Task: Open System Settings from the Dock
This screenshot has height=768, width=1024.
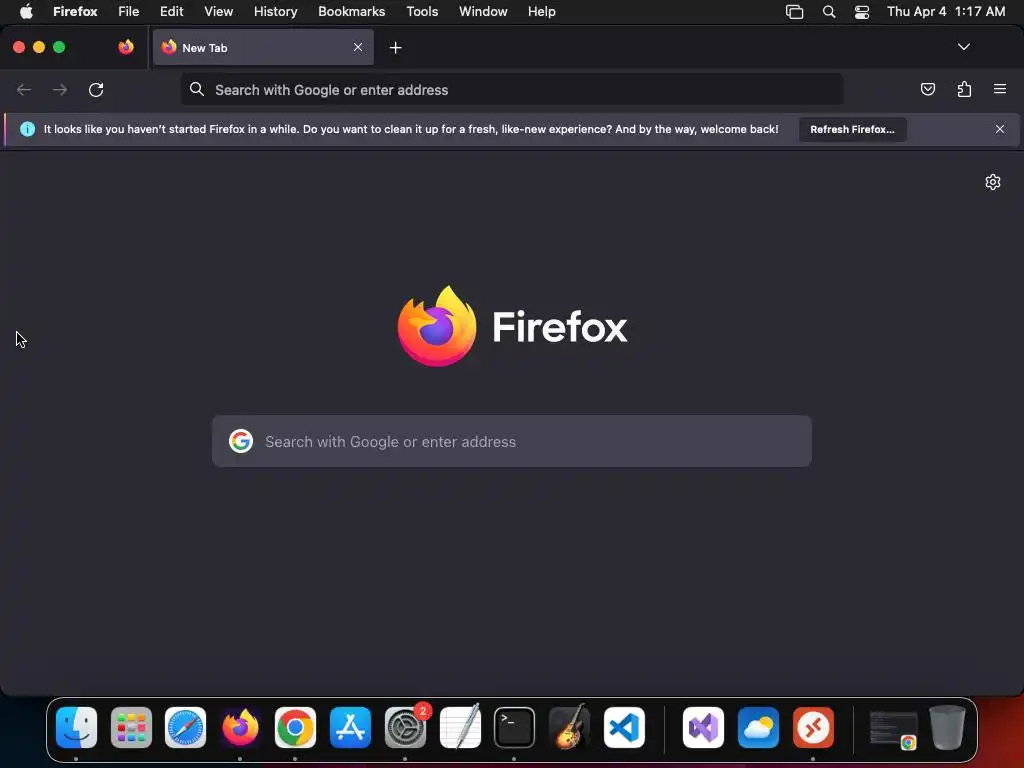Action: coord(405,727)
